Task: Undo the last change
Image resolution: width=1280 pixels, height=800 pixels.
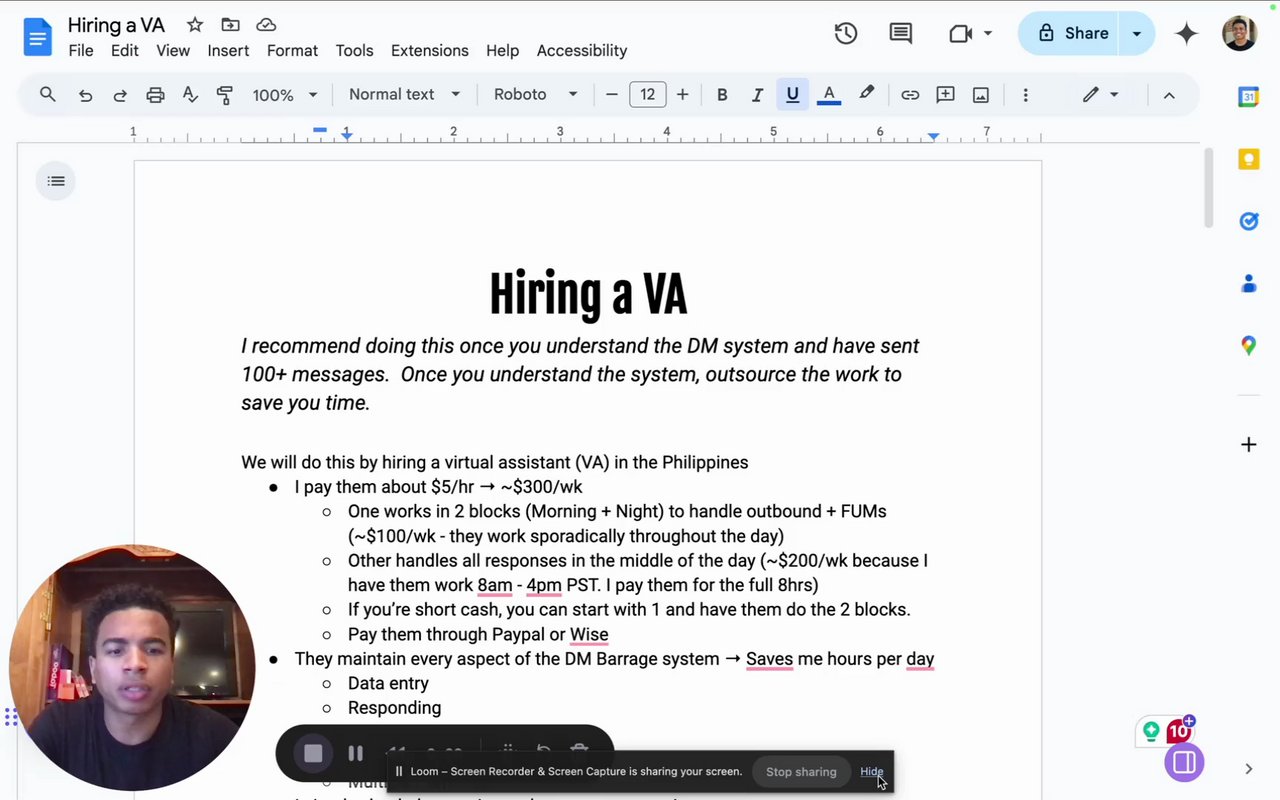Action: (86, 95)
